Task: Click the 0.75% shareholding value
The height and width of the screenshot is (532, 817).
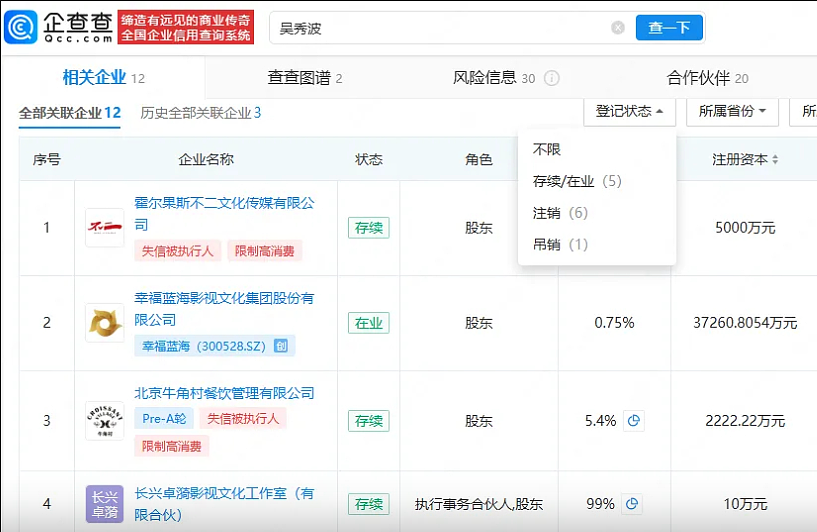Action: (x=614, y=323)
